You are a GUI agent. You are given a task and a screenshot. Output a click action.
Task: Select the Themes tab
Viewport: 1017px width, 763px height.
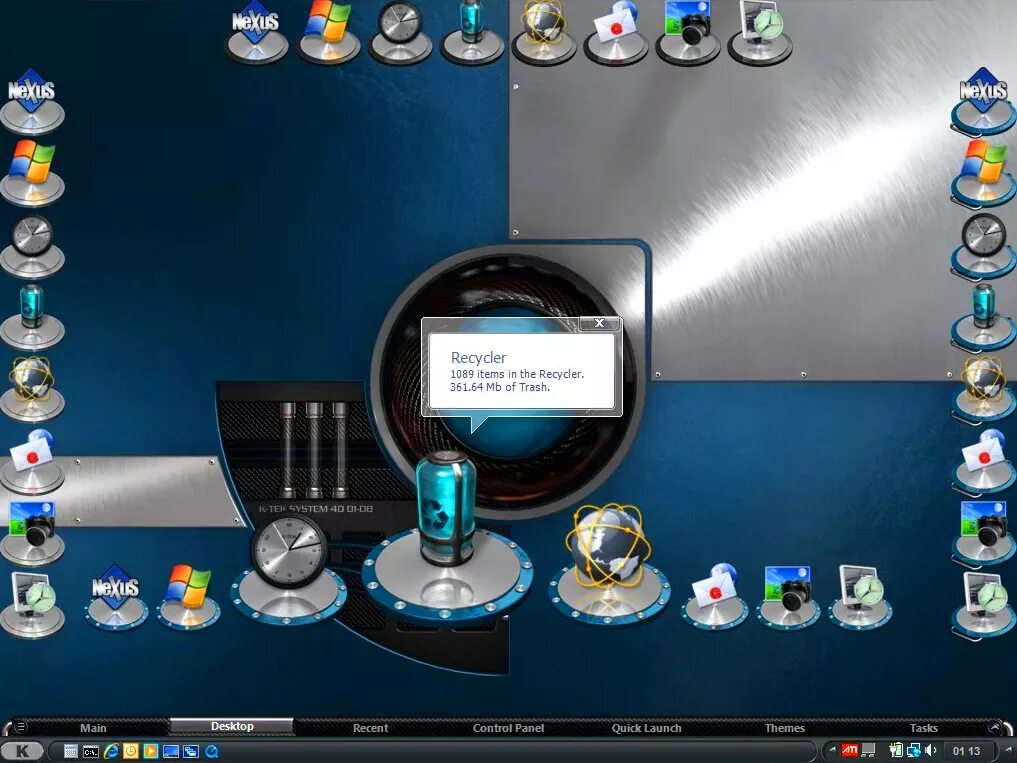[x=785, y=728]
